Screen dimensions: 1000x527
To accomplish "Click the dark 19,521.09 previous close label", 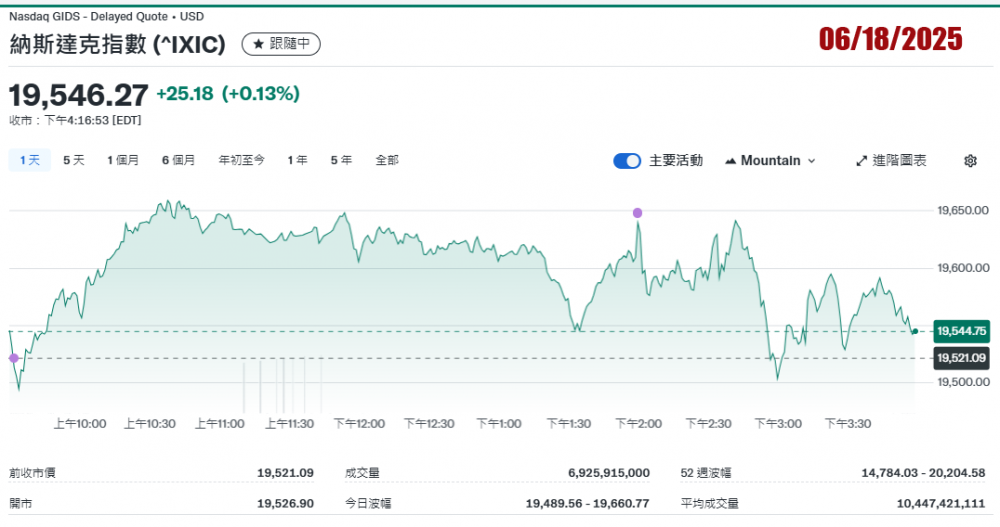I will (x=961, y=358).
